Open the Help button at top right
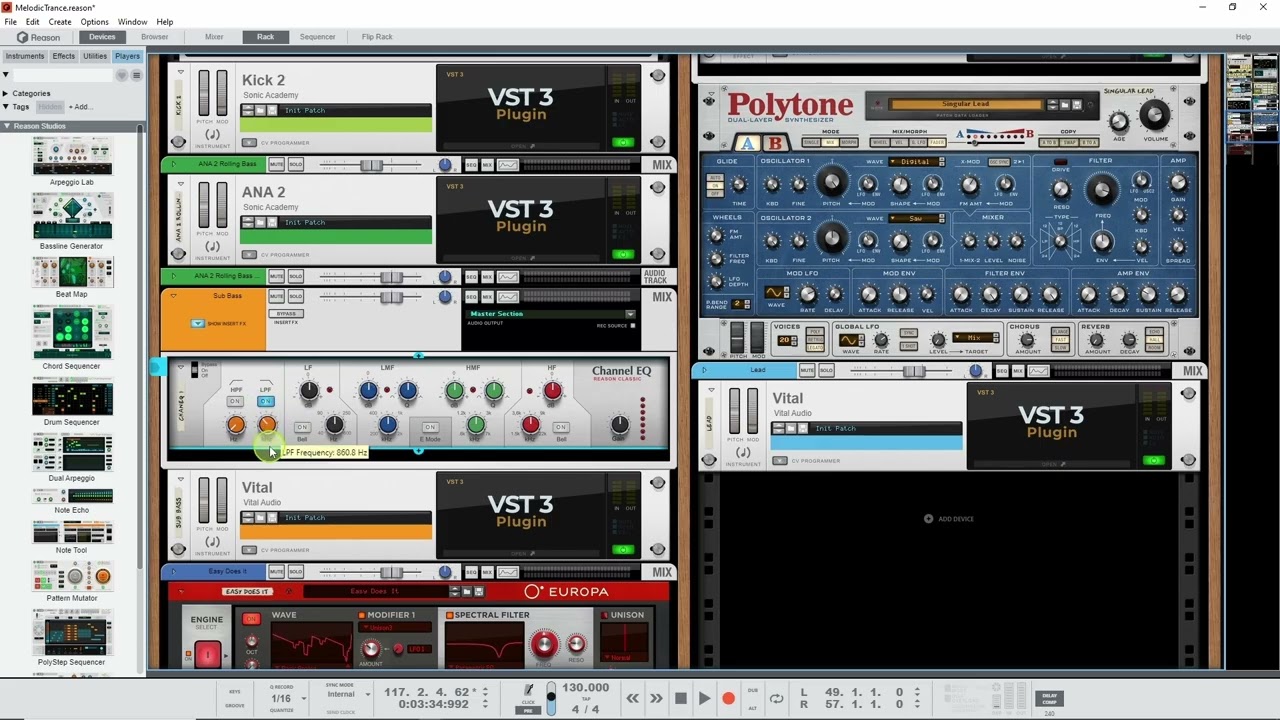Image resolution: width=1280 pixels, height=720 pixels. [x=1243, y=37]
